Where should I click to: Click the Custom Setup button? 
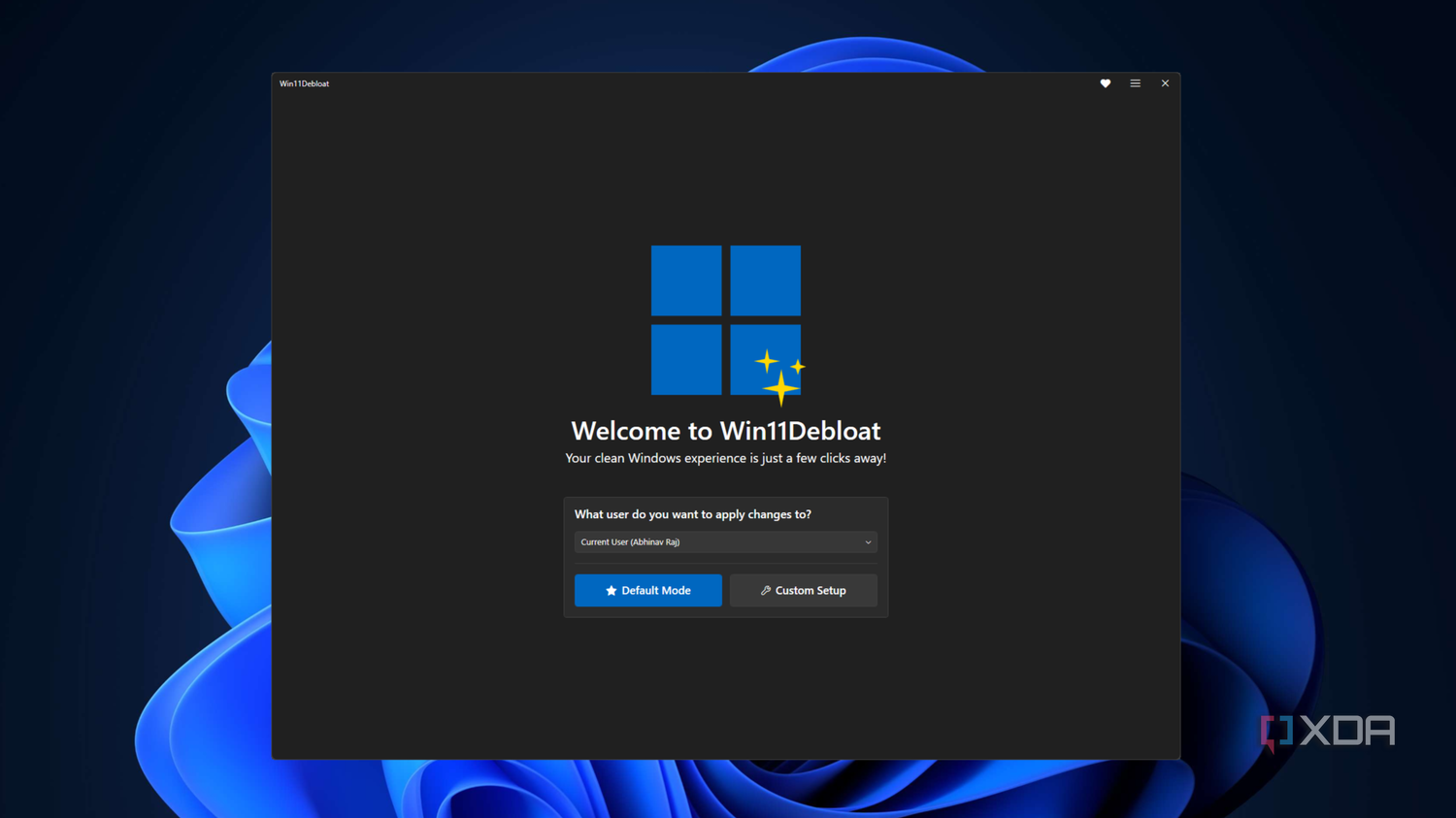tap(804, 590)
